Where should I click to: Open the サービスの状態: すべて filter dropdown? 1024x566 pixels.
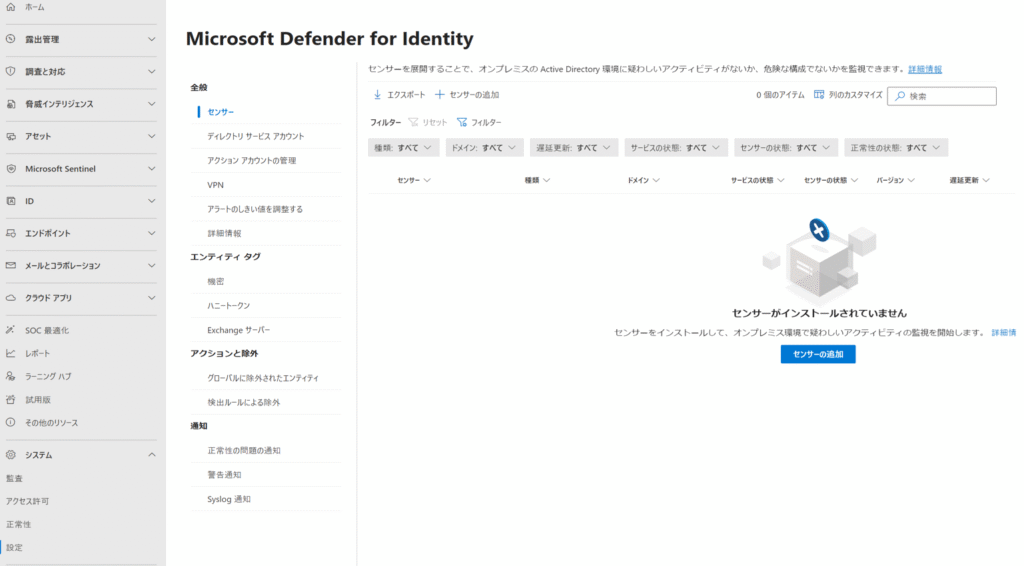pyautogui.click(x=675, y=148)
